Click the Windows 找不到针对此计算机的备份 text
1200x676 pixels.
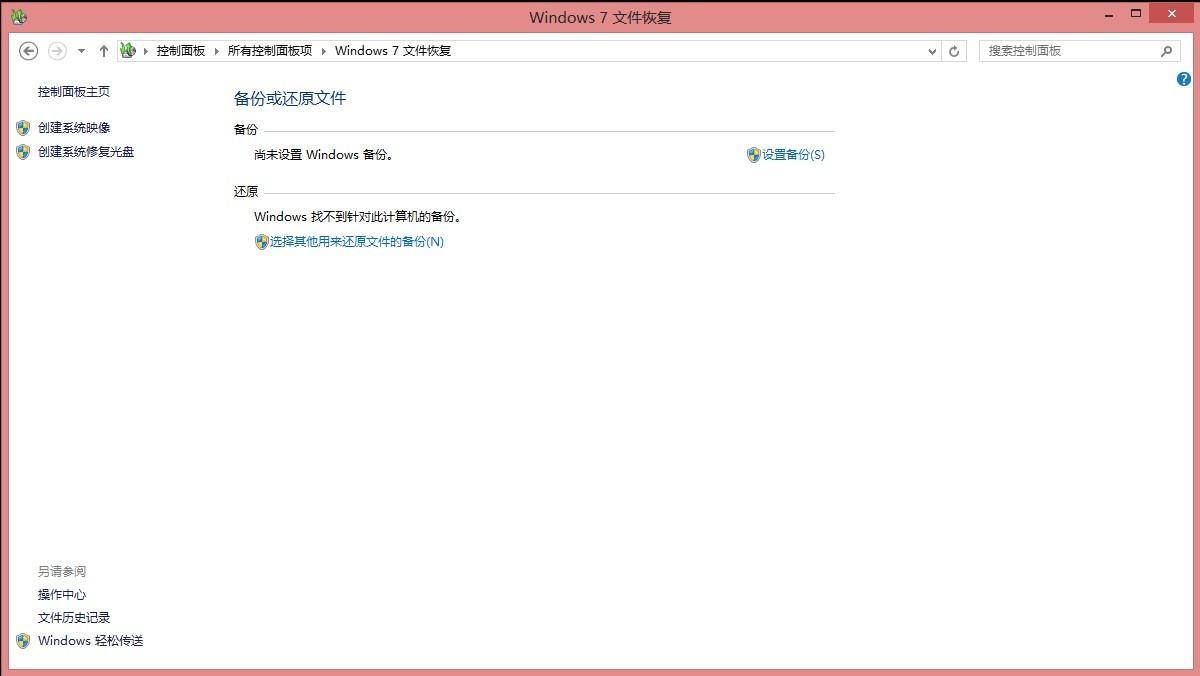tap(358, 217)
